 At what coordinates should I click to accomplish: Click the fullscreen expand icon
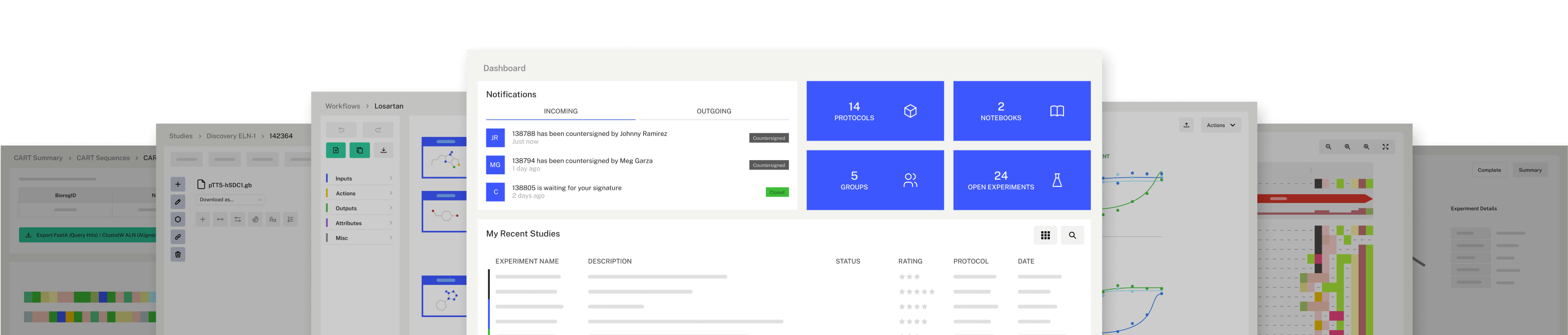pyautogui.click(x=1385, y=147)
